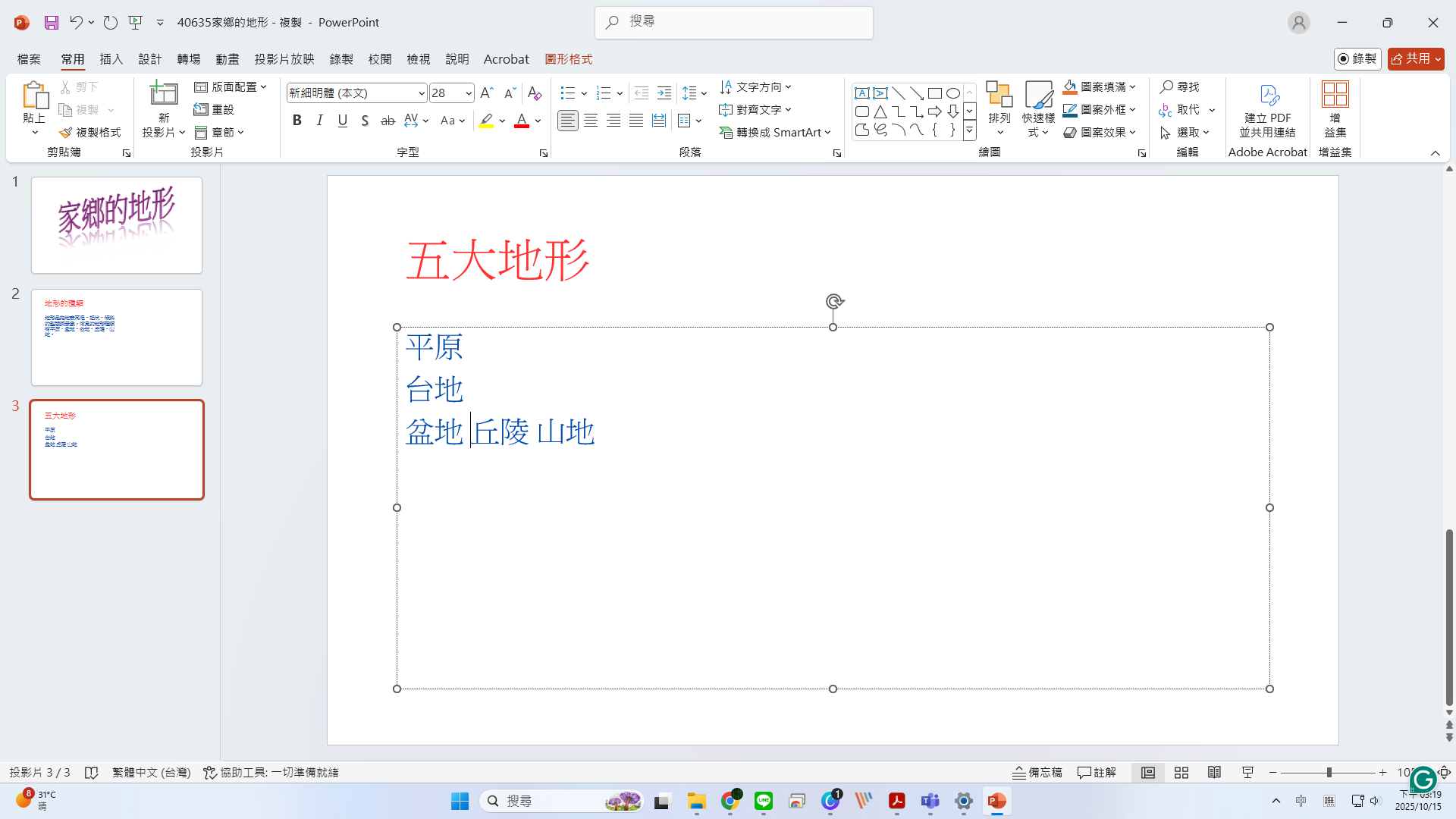Viewport: 1456px width, 819px height.
Task: Switch to the Animations tab
Action: (227, 59)
